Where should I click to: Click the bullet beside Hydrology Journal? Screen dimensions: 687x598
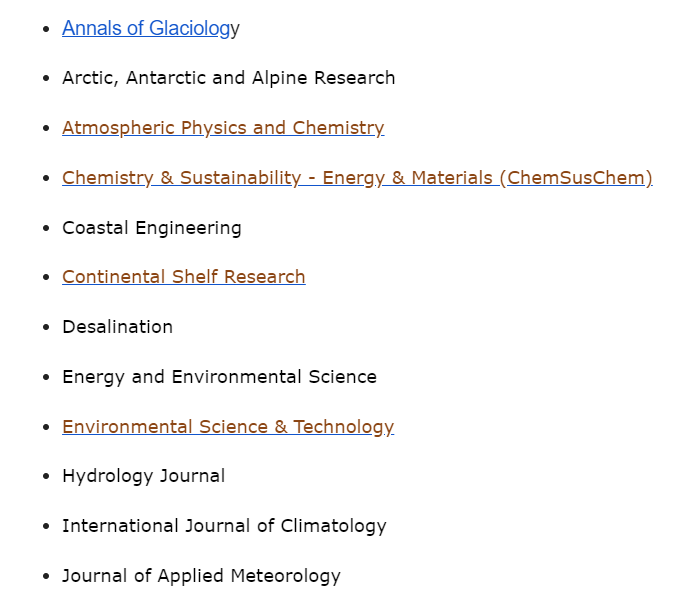click(45, 477)
